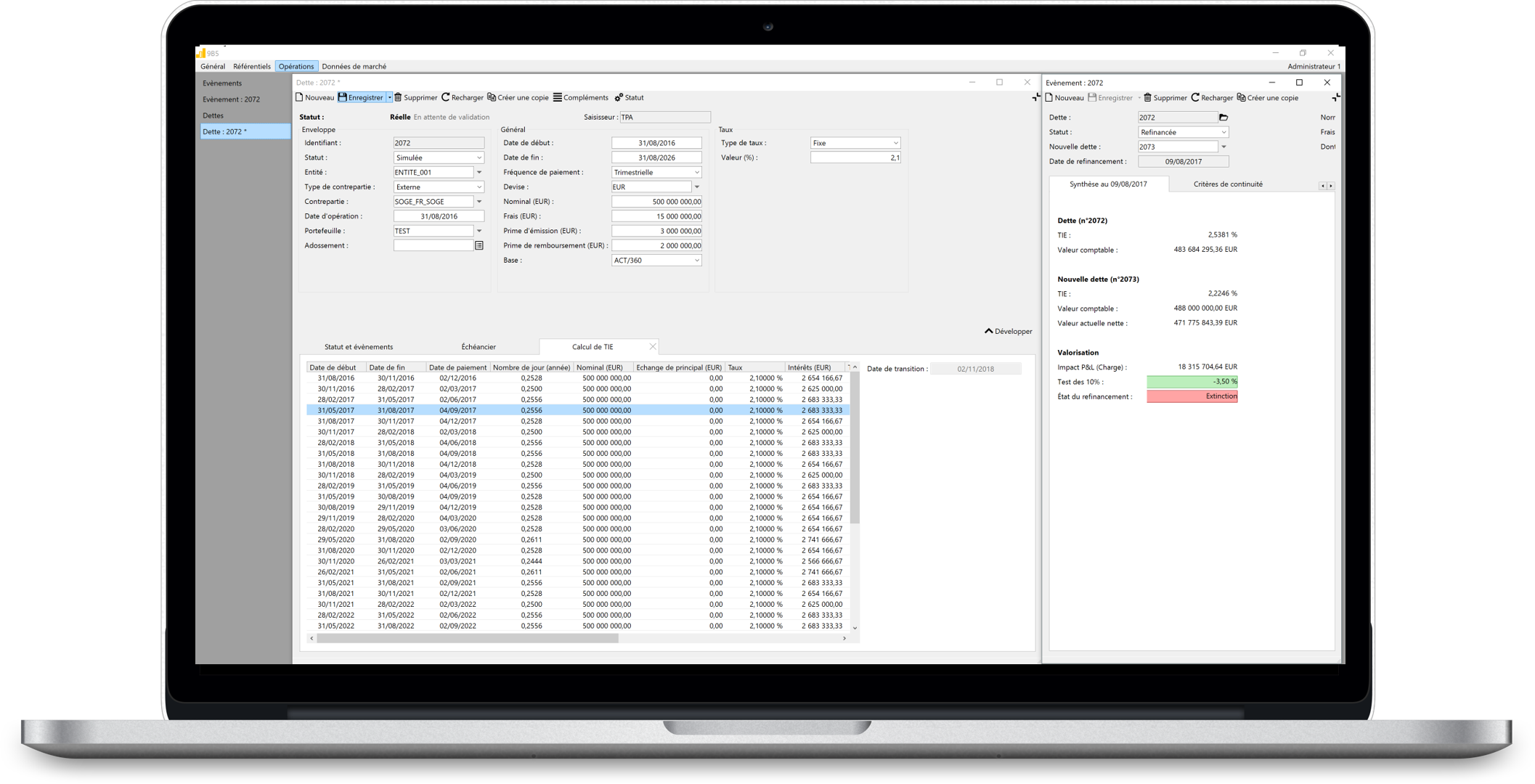The height and width of the screenshot is (784, 1535).
Task: Click the Statut gears icon in Dette toolbar
Action: [x=619, y=97]
